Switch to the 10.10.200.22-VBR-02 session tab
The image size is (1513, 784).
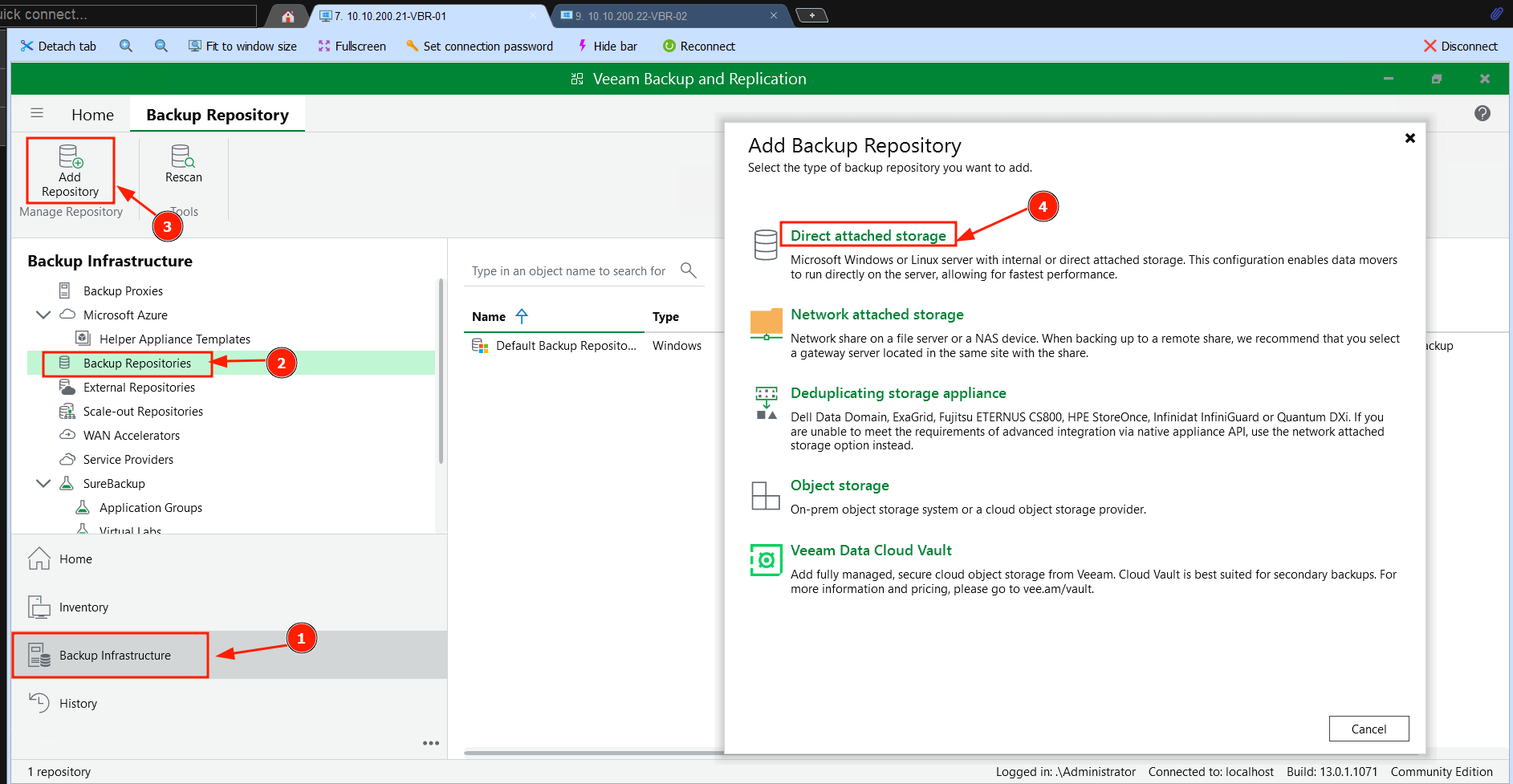coord(670,16)
